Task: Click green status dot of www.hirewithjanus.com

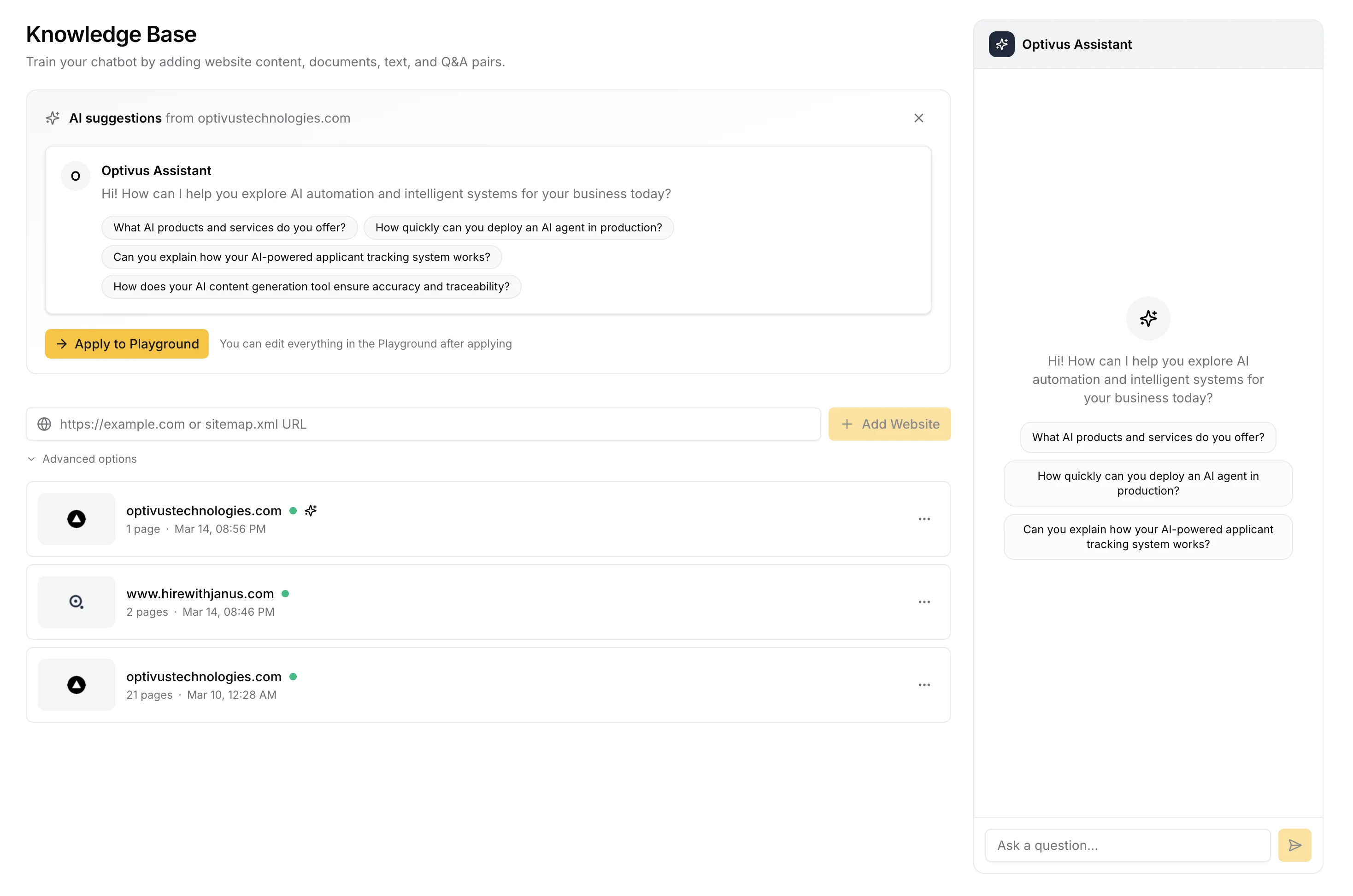Action: 286,594
